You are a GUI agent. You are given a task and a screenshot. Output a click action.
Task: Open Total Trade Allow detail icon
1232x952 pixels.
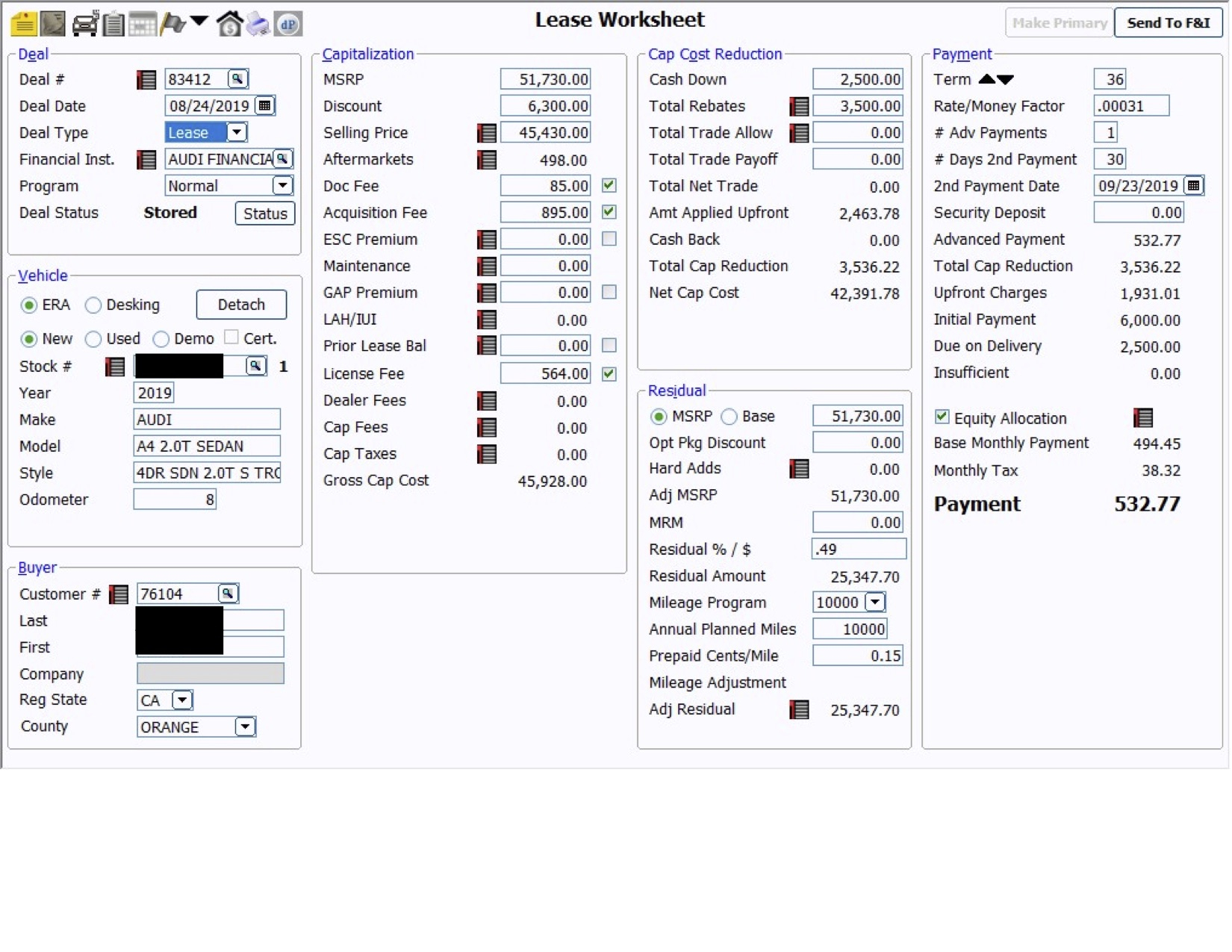[800, 133]
